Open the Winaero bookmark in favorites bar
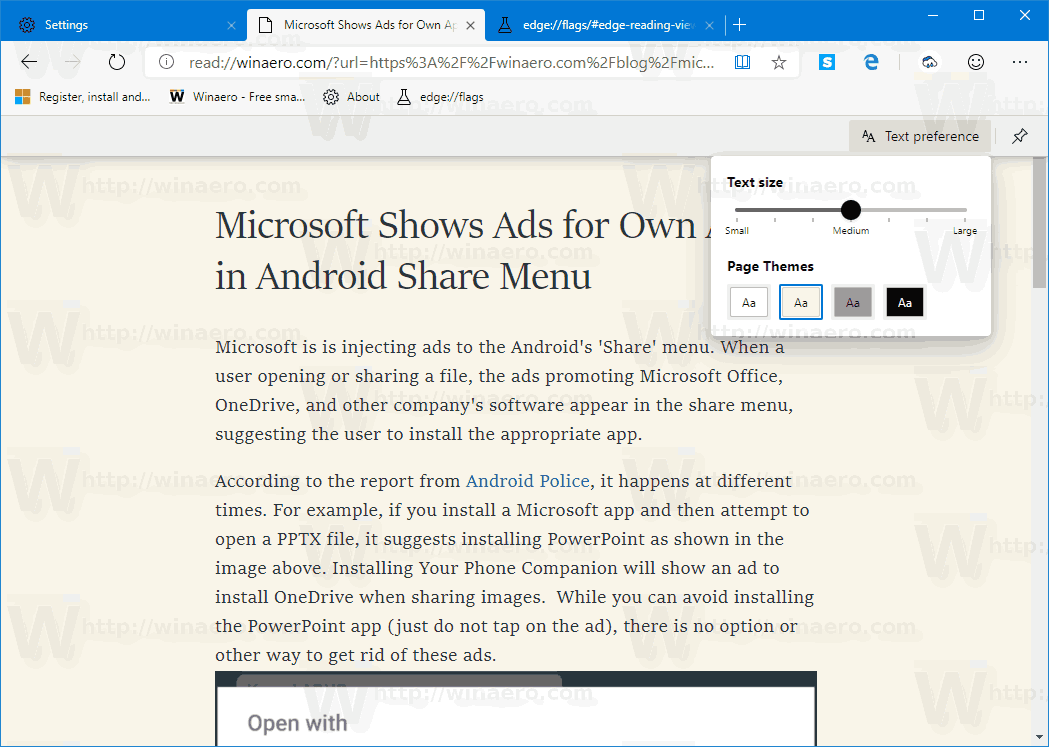 pyautogui.click(x=237, y=97)
